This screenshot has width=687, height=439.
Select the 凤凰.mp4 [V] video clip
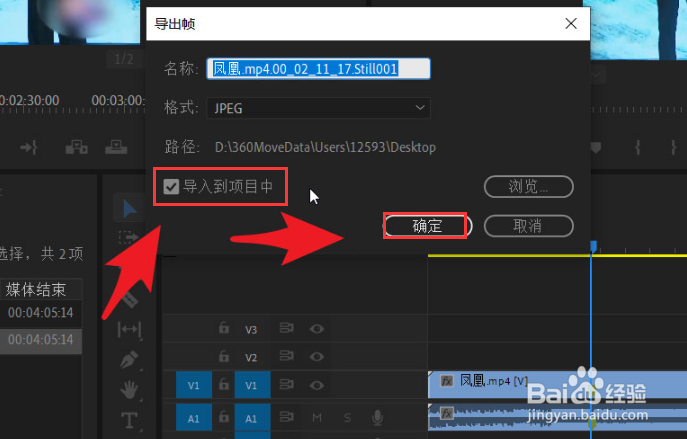(x=557, y=384)
